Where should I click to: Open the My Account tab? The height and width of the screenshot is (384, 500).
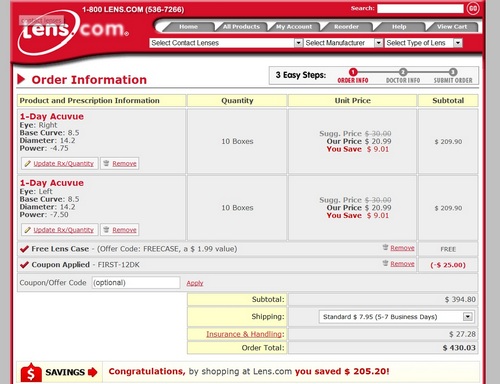(294, 27)
